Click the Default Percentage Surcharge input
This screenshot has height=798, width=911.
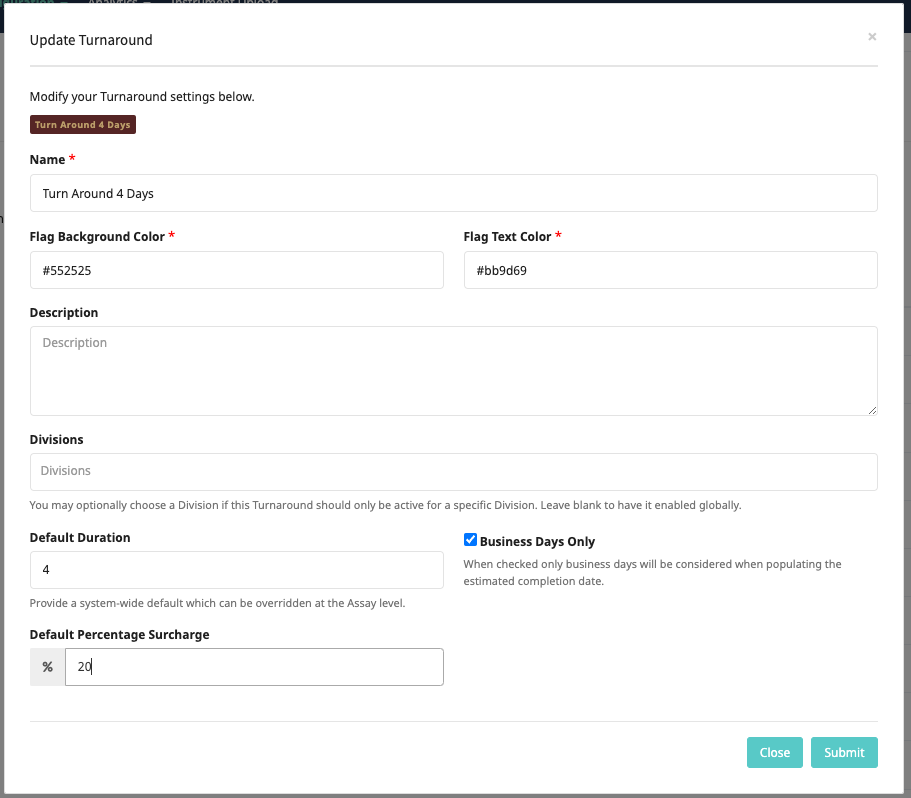coord(254,667)
